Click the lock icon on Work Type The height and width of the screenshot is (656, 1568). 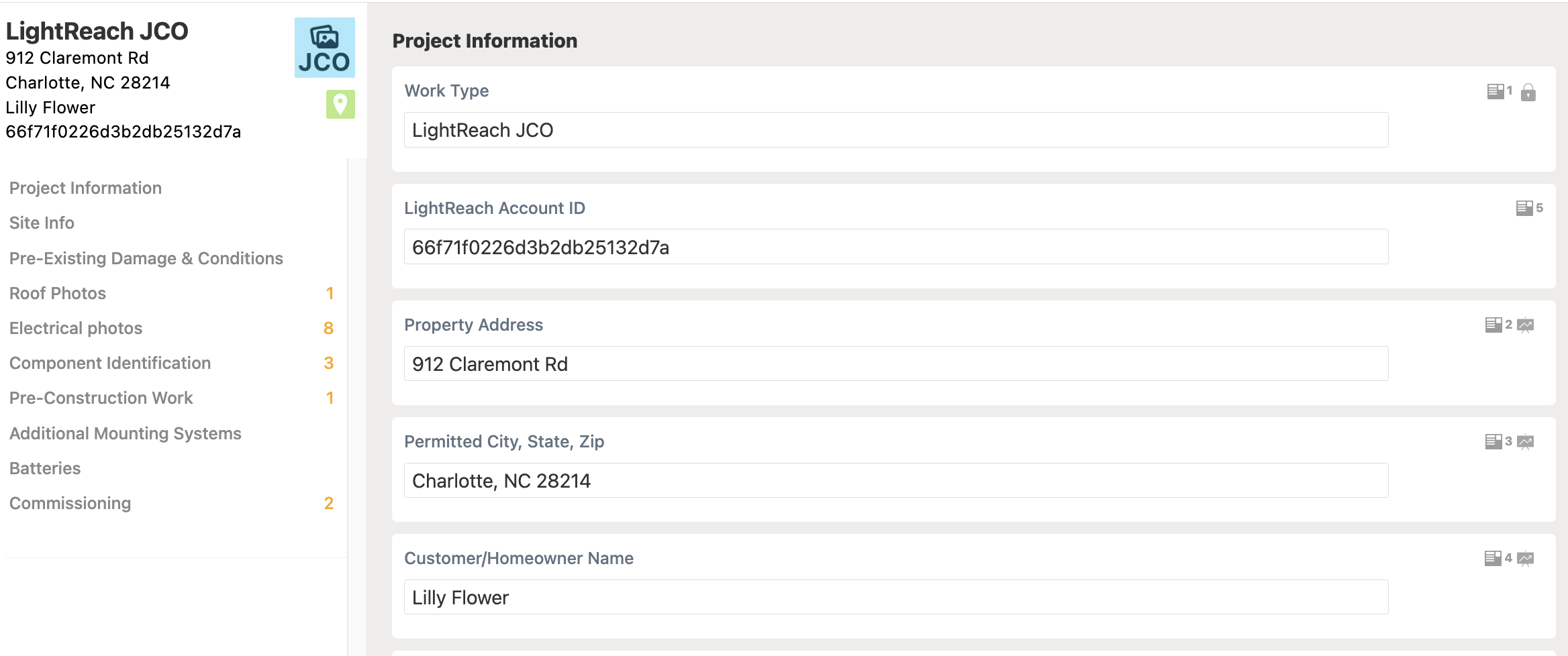pos(1528,92)
